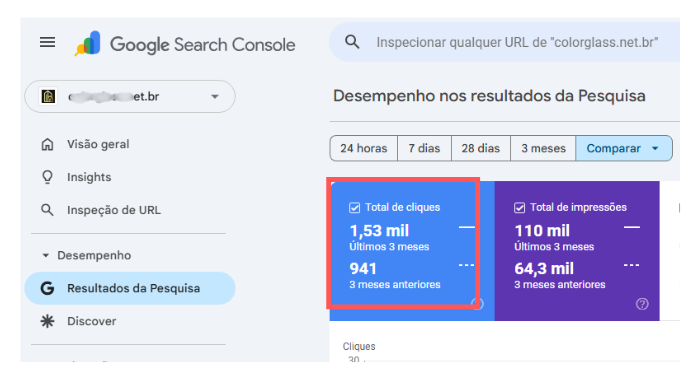Screen dimensions: 700x380
Task: Toggle the Total de impressões checkbox
Action: [x=519, y=208]
